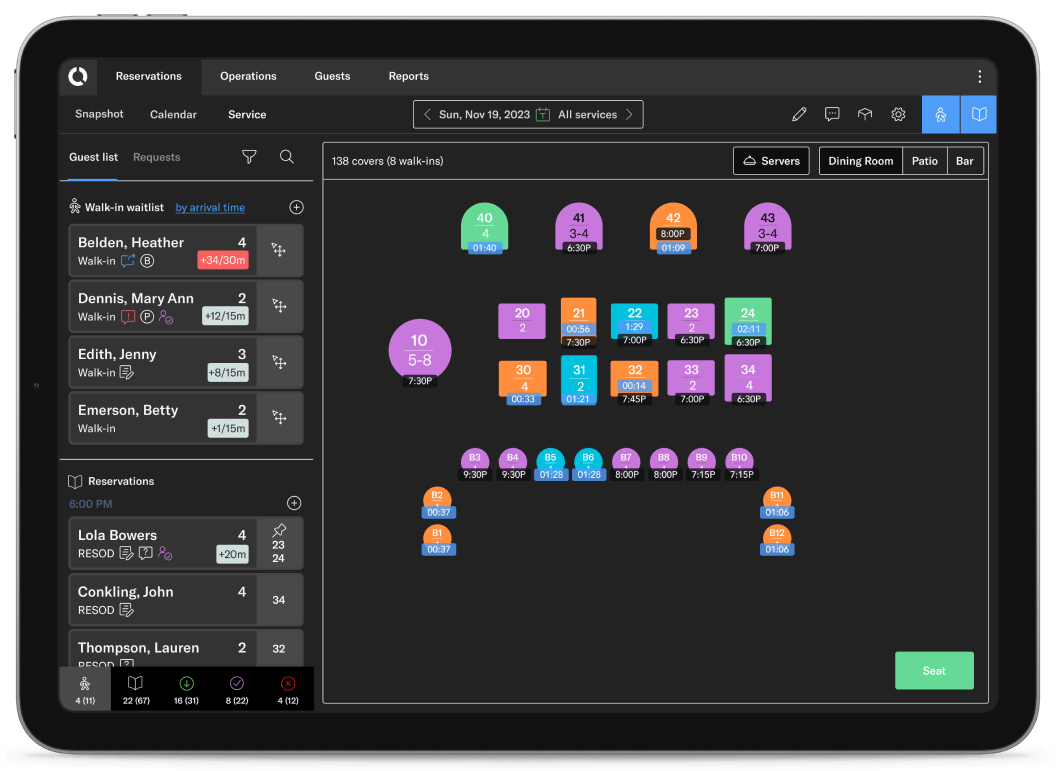Go to next day arrow
1056x771 pixels.
click(x=630, y=114)
